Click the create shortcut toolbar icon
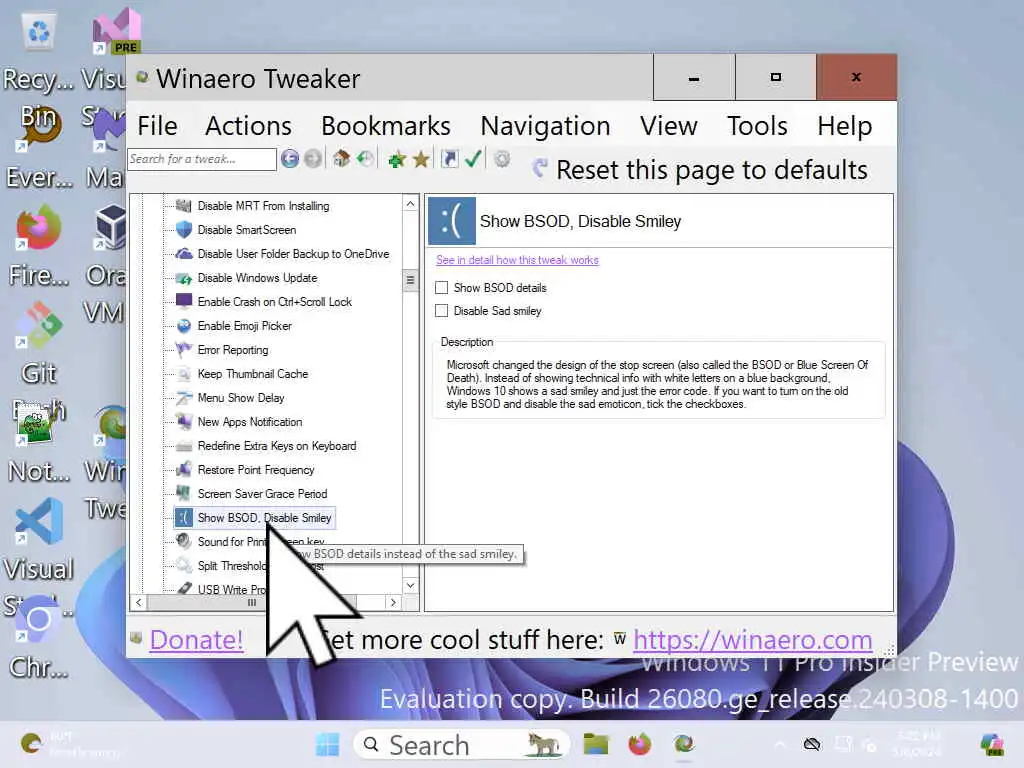Viewport: 1024px width, 768px height. coord(449,159)
